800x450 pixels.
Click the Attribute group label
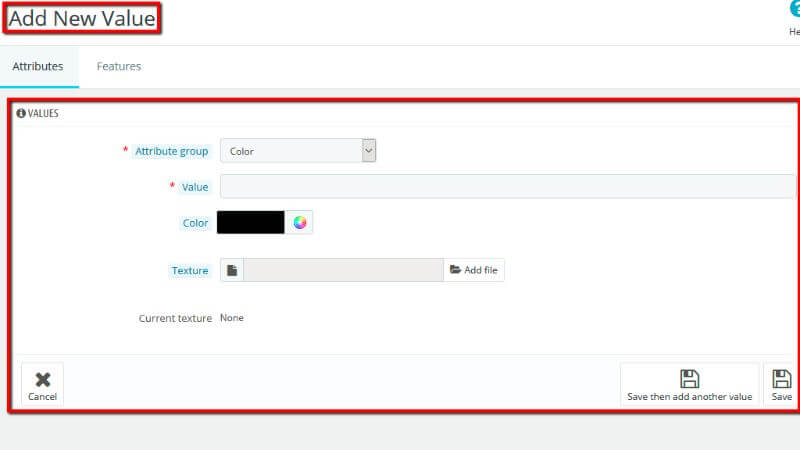coord(171,152)
